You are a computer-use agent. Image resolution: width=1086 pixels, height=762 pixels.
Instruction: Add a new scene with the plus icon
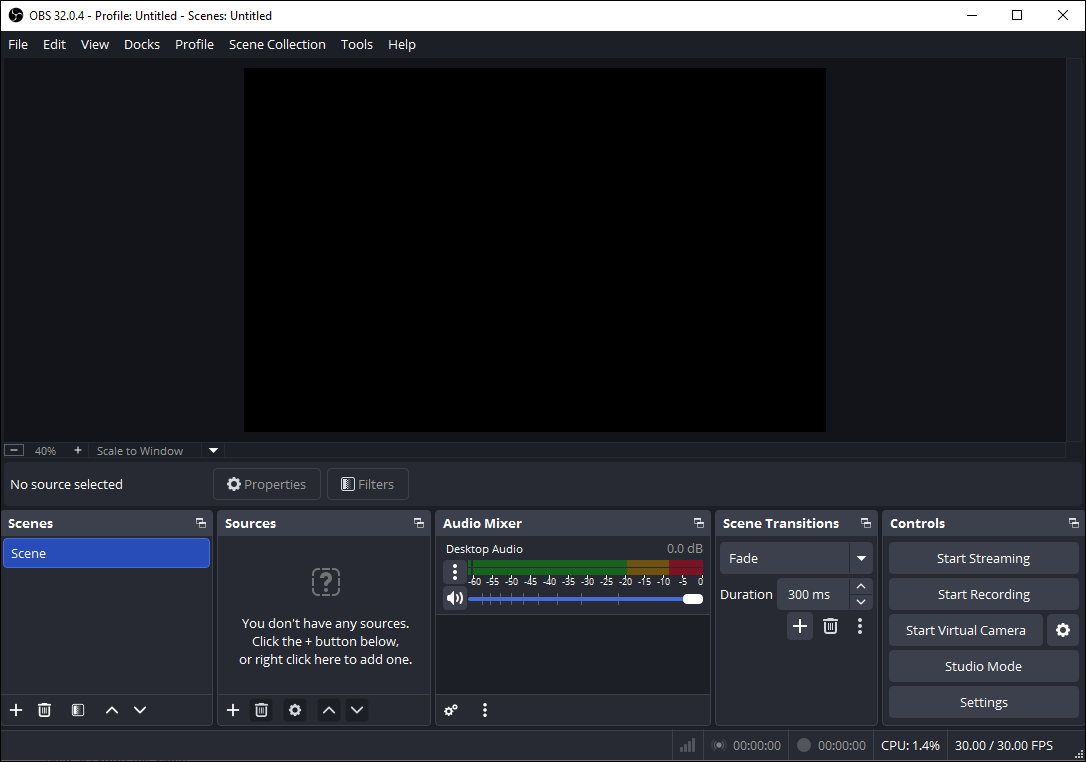15,709
